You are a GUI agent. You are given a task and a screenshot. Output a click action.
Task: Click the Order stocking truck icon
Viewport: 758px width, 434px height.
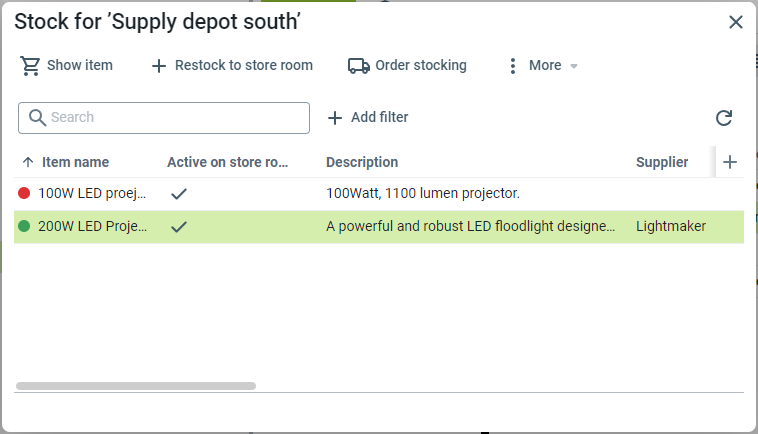(358, 65)
